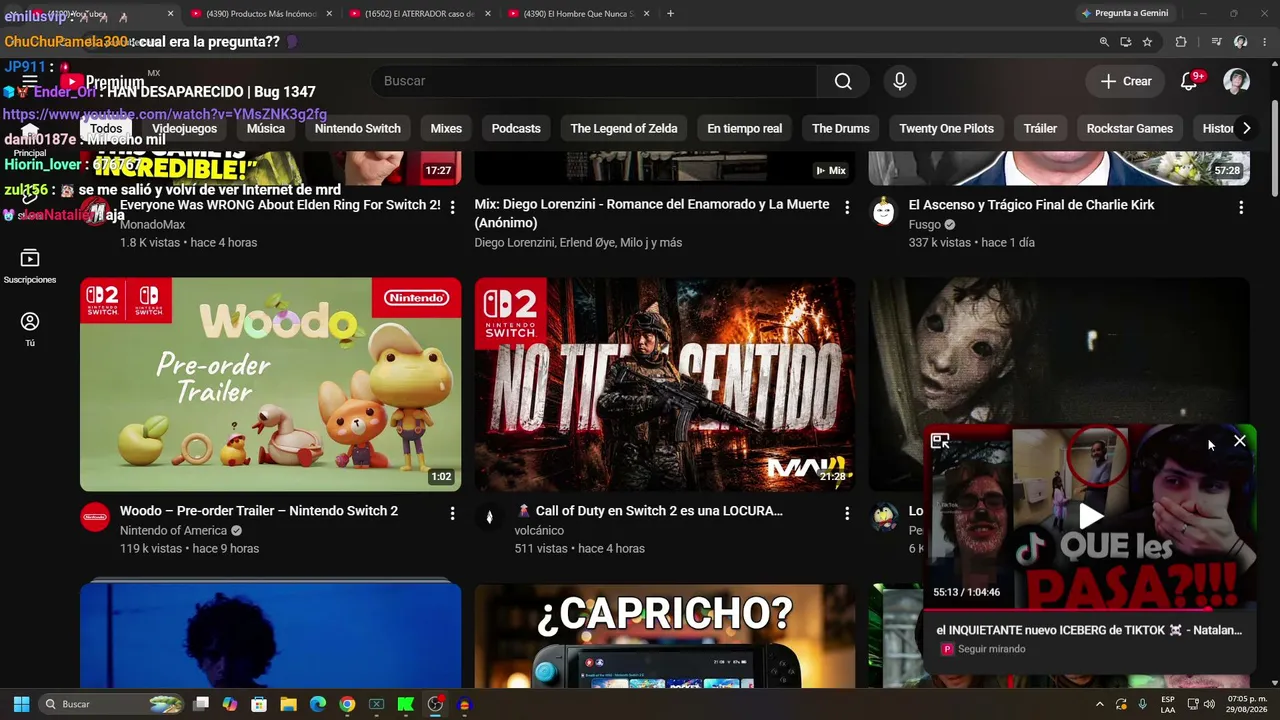Select the Twenty One Pilots chip

coord(946,128)
